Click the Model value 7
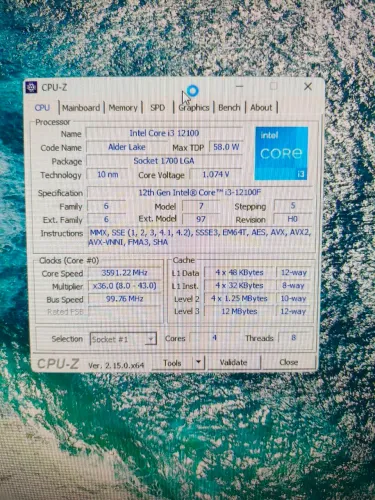This screenshot has height=500, width=375. pyautogui.click(x=201, y=206)
